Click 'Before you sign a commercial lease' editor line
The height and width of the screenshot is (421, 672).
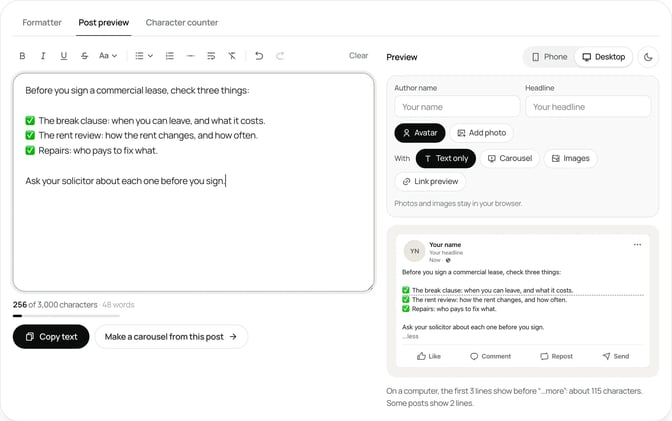(x=137, y=90)
